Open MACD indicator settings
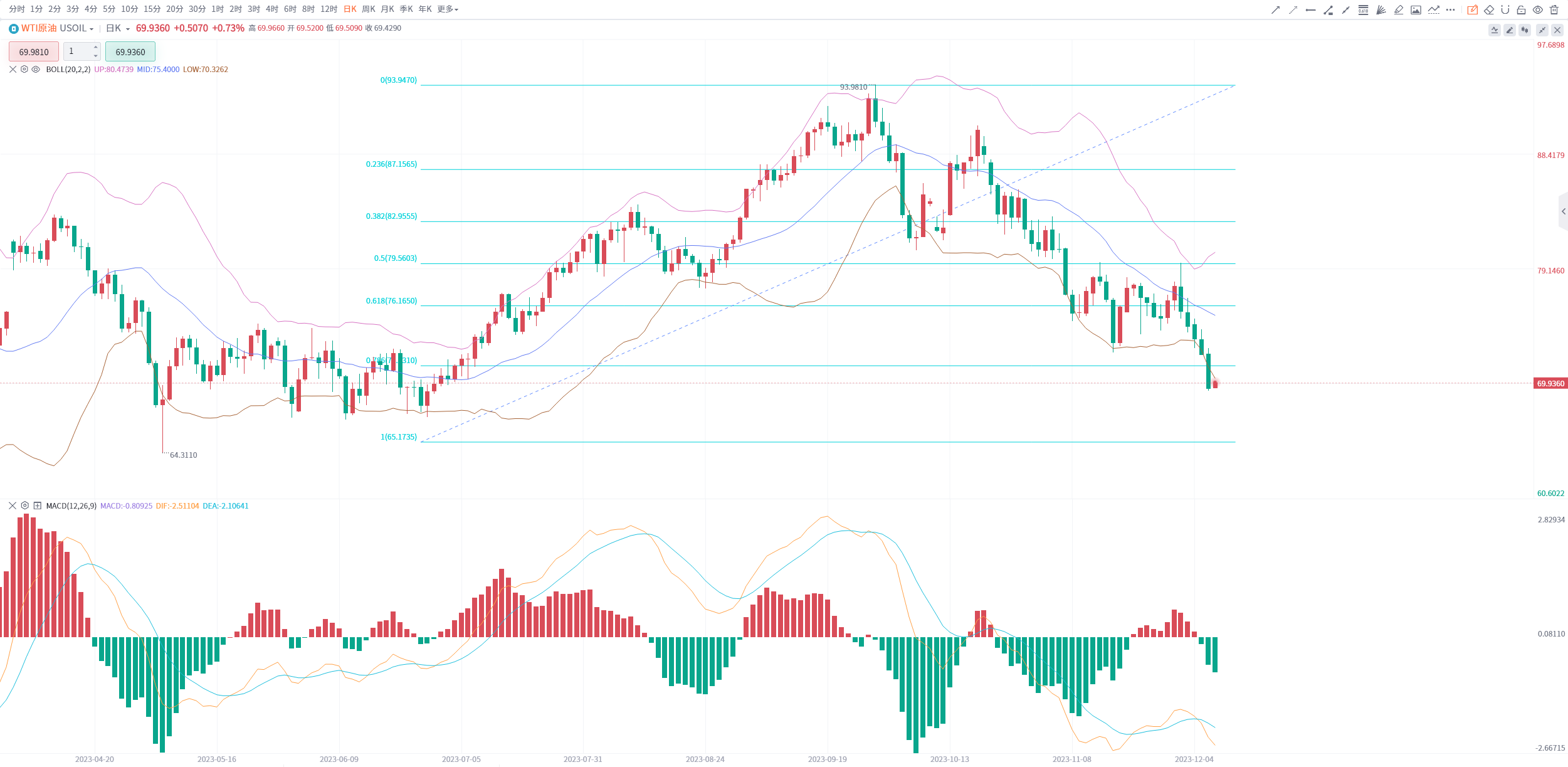 (25, 505)
